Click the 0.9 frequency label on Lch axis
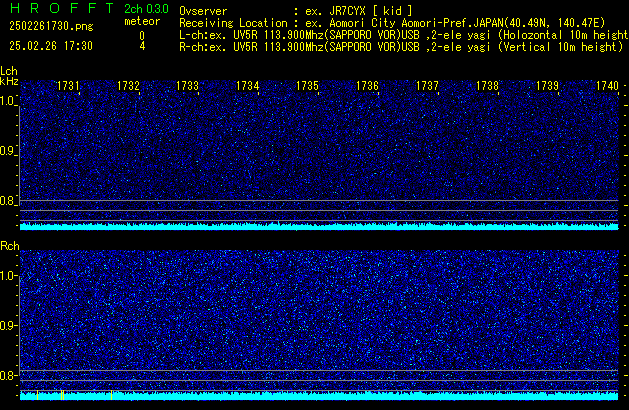The height and width of the screenshot is (410, 629). (7, 151)
